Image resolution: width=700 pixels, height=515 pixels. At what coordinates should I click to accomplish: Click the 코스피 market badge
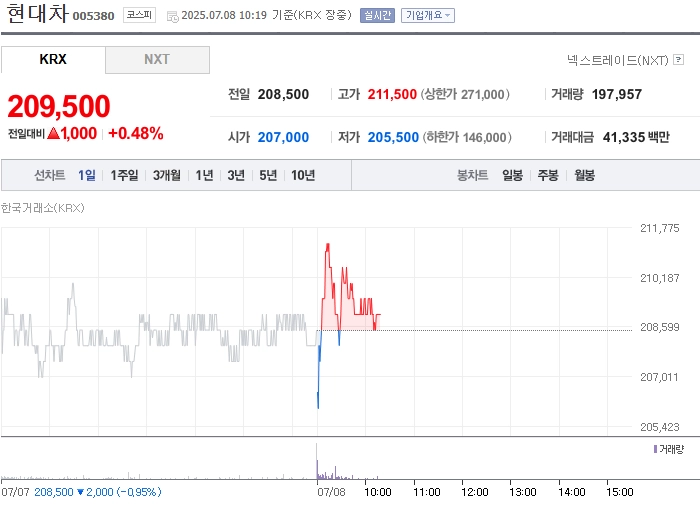tap(139, 15)
